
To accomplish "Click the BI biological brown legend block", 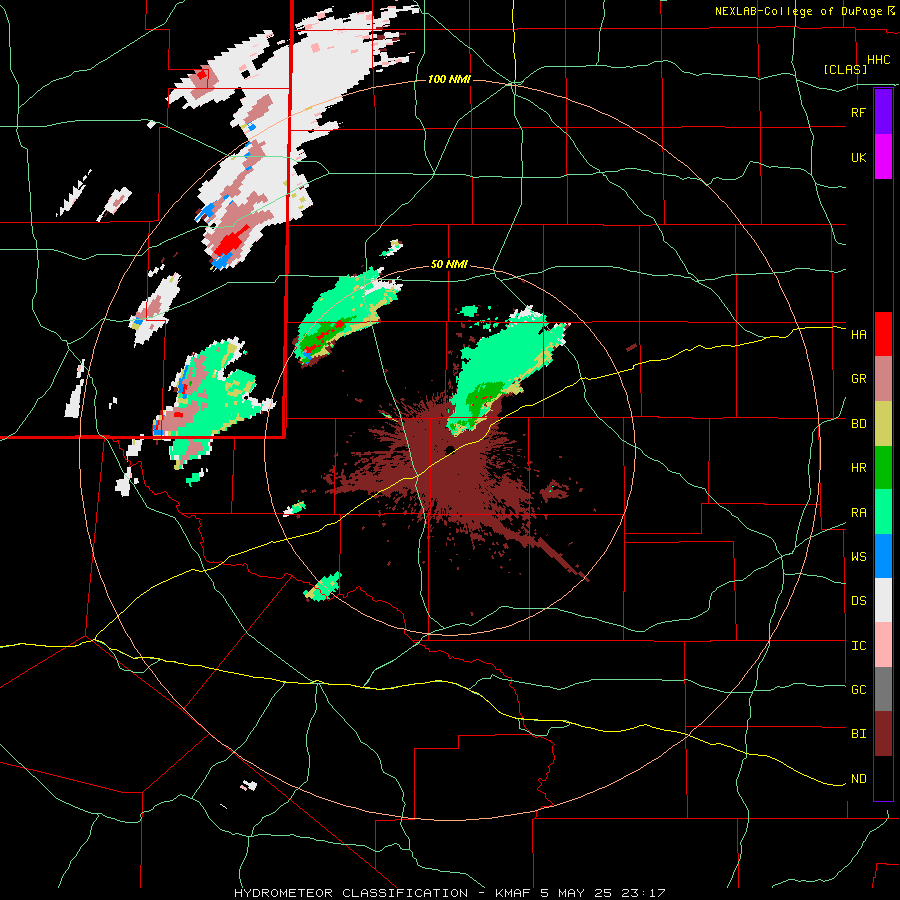I will (x=883, y=734).
